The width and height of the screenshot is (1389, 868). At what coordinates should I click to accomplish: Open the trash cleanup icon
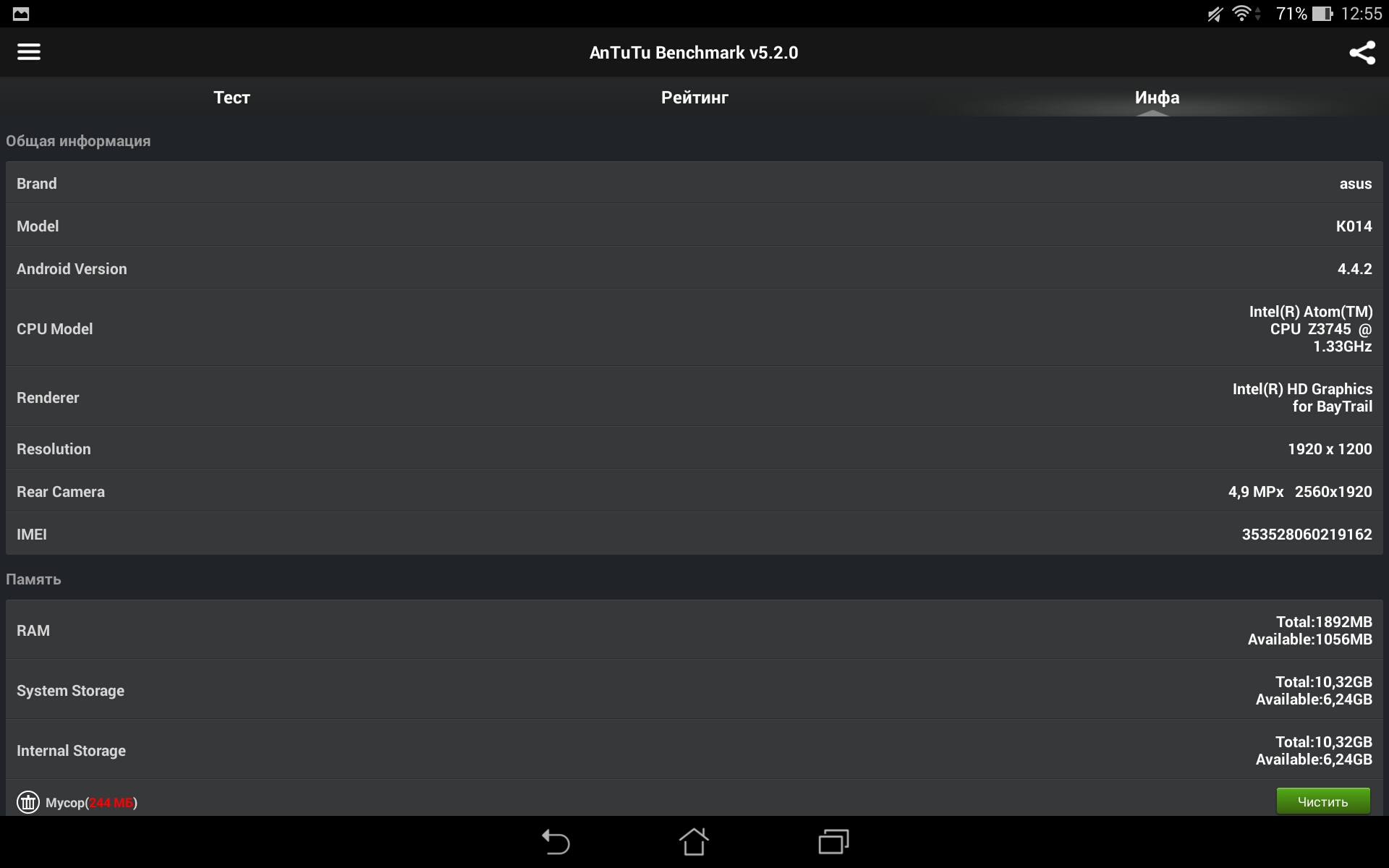click(x=28, y=801)
